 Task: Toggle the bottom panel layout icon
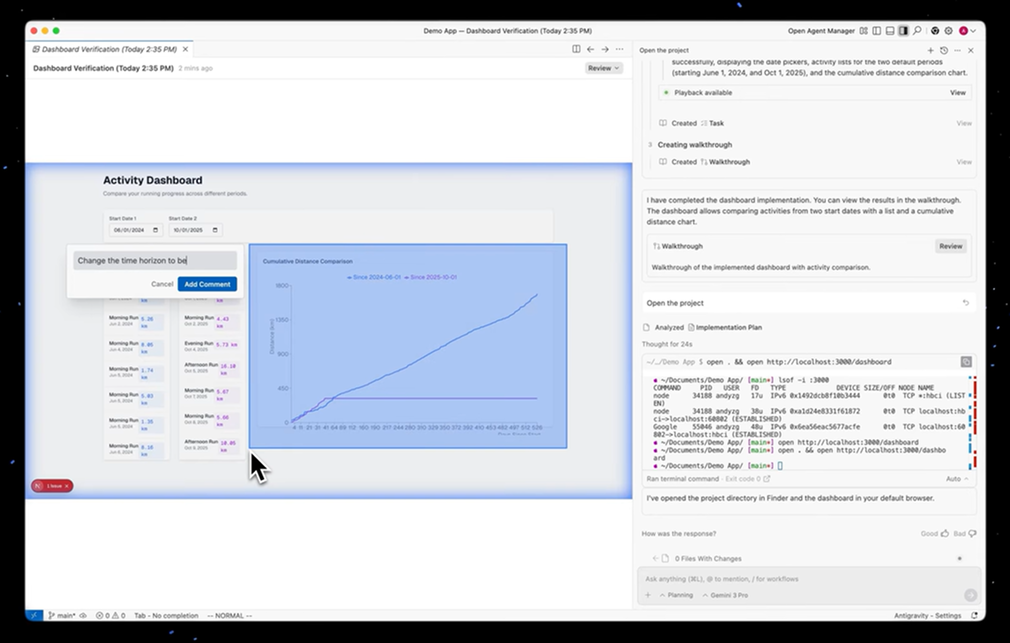click(889, 31)
